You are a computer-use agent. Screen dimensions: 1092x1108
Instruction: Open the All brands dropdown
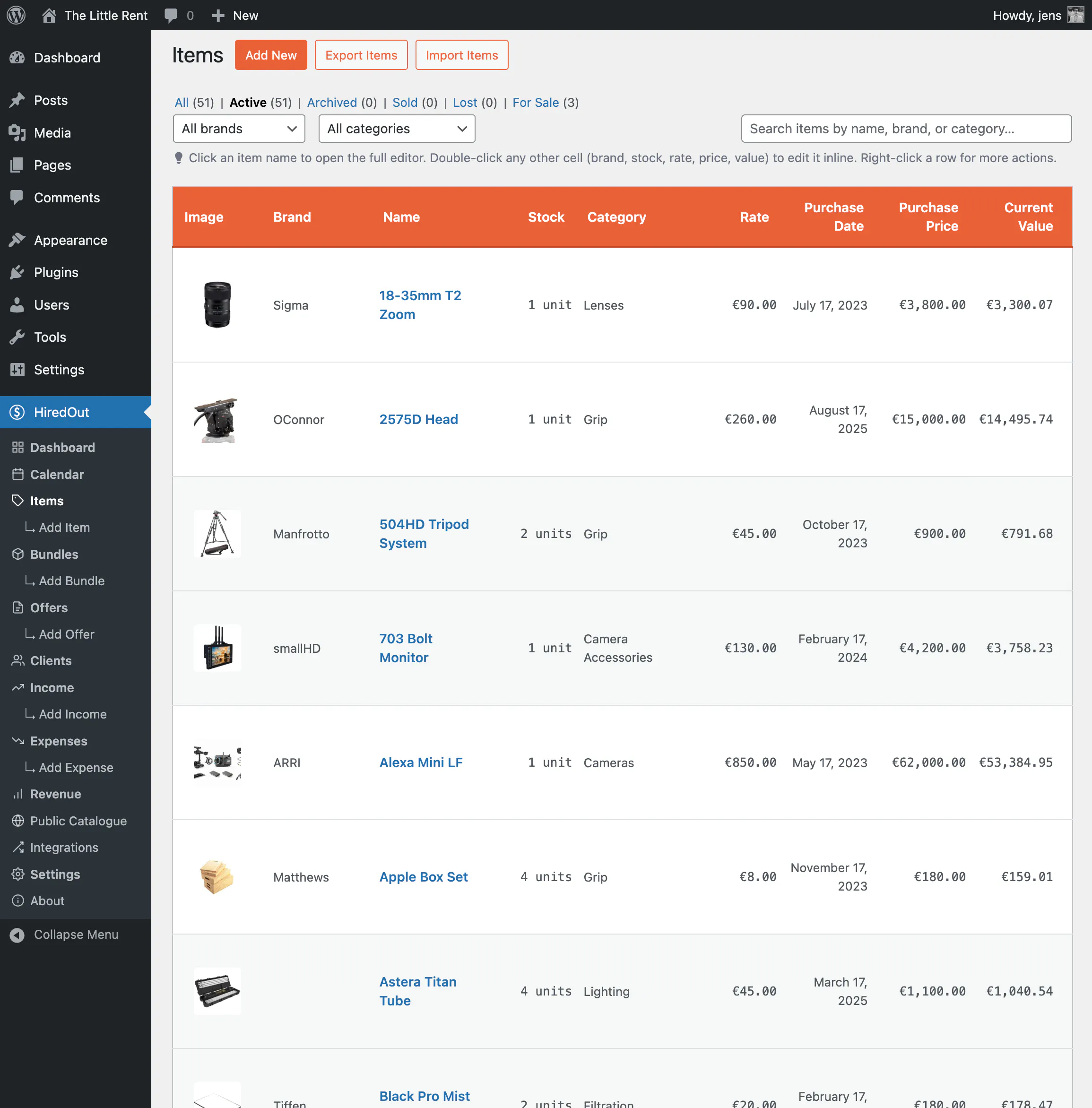click(x=239, y=129)
